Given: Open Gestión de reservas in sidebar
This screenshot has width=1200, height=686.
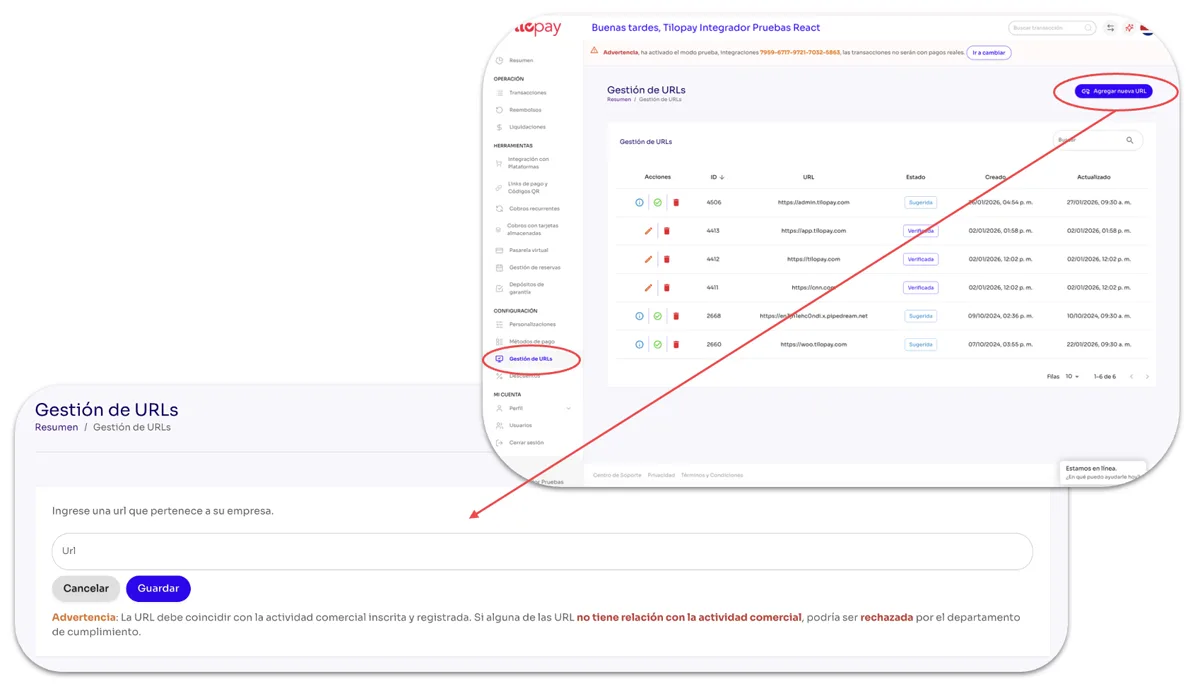Looking at the screenshot, I should tap(534, 268).
